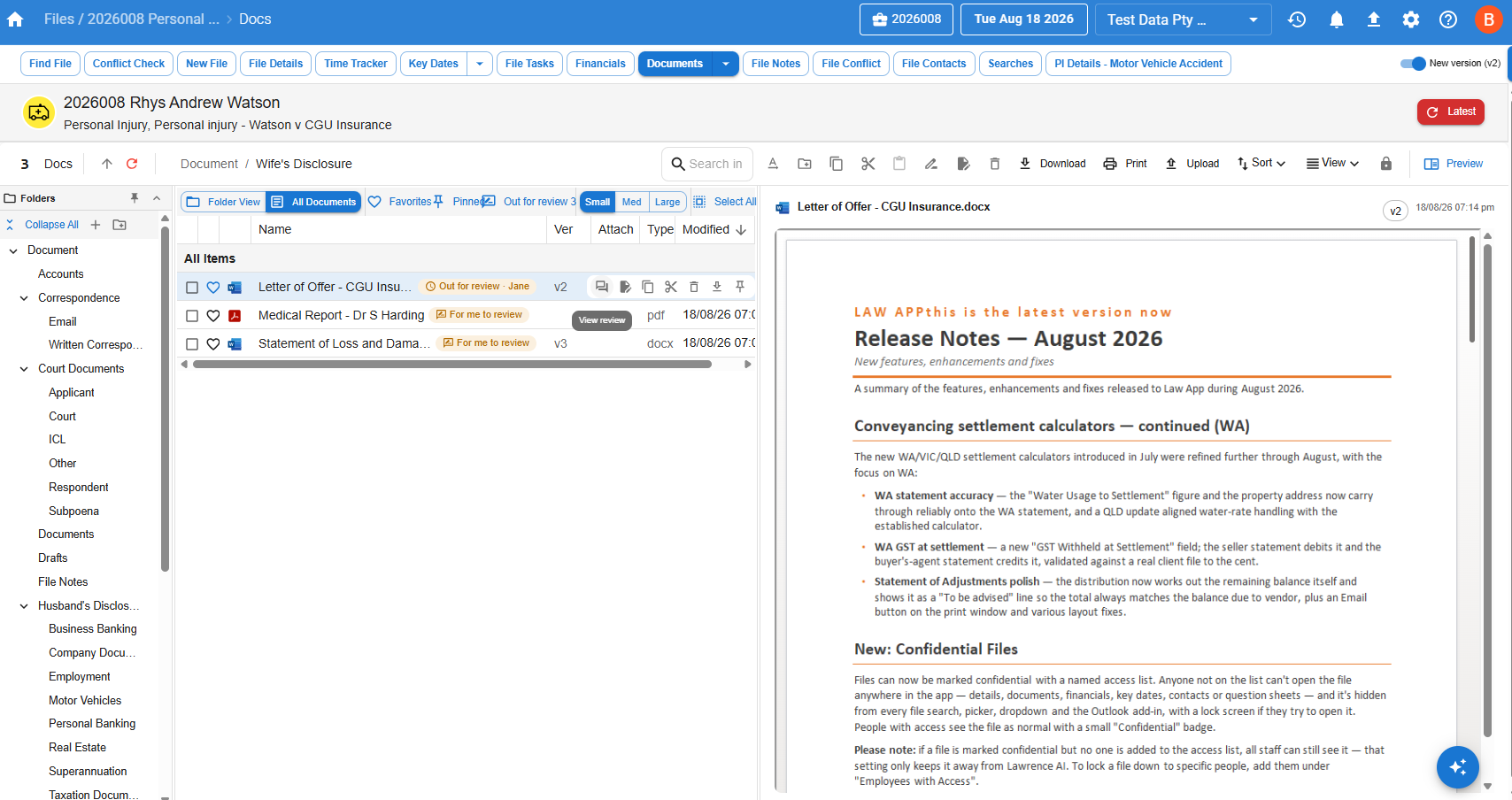The height and width of the screenshot is (800, 1512).
Task: Switch to Folder View
Action: (x=224, y=202)
